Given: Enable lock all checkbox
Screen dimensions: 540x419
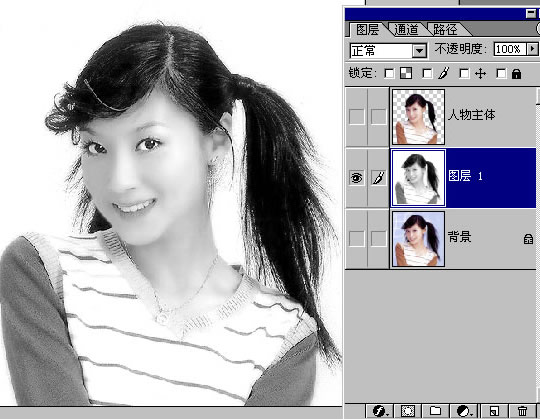Looking at the screenshot, I should tap(501, 73).
